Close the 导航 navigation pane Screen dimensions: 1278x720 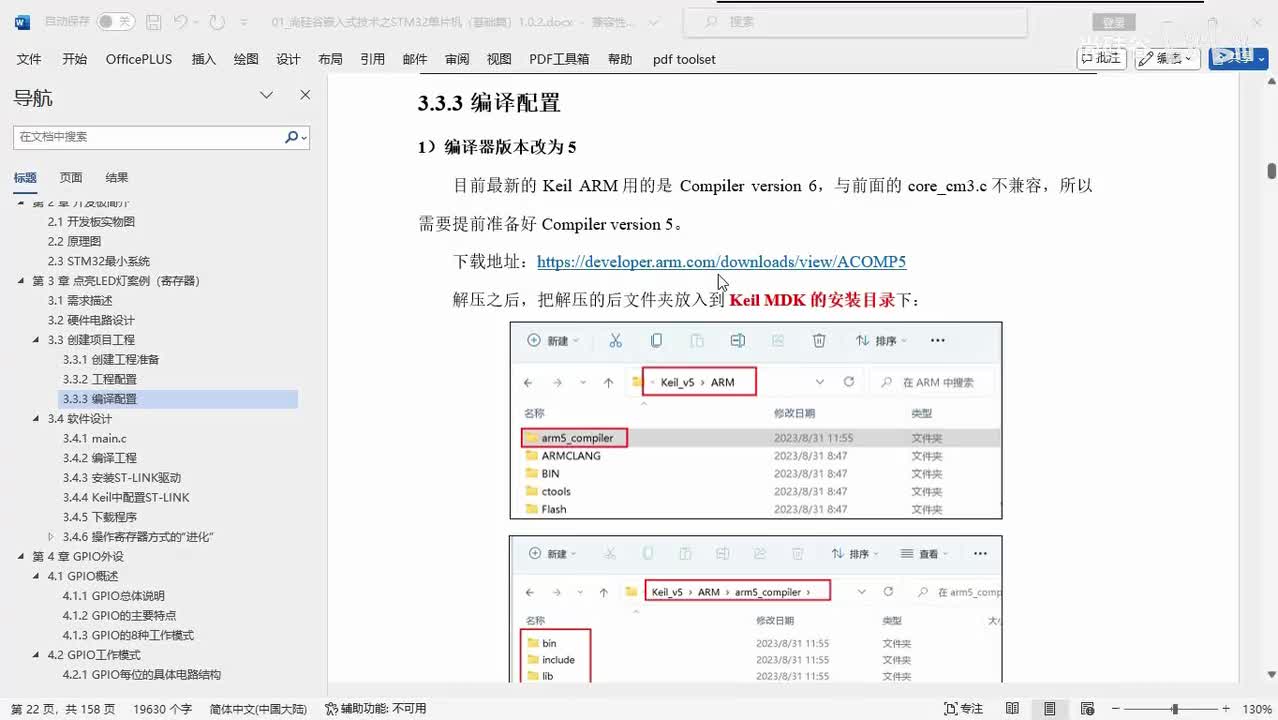[305, 95]
